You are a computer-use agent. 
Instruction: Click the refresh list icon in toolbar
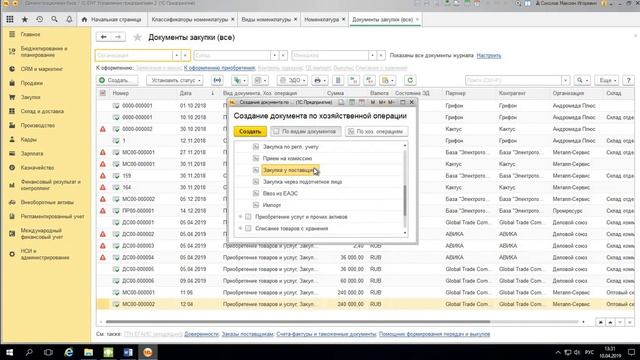pos(410,80)
